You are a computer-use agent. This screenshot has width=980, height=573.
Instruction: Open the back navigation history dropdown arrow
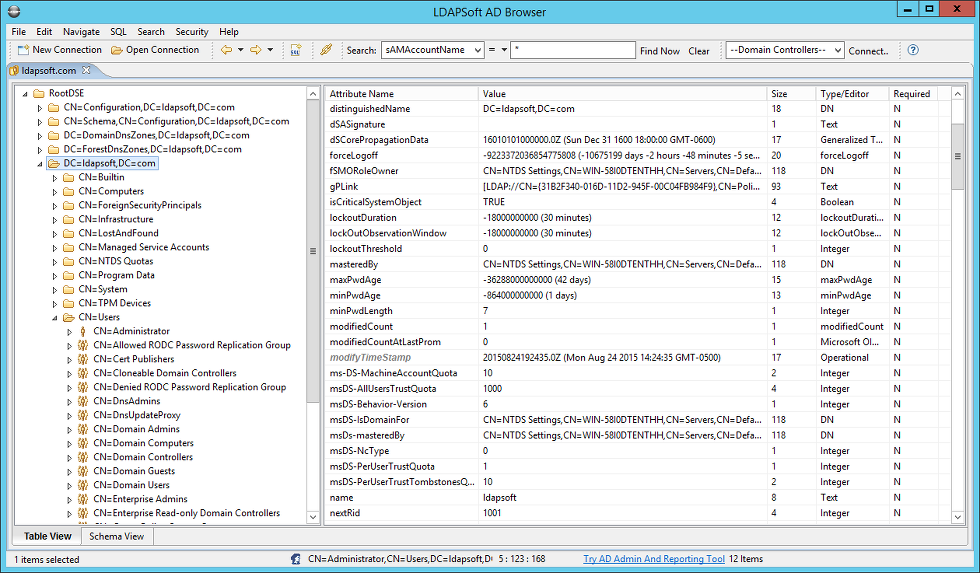[241, 50]
